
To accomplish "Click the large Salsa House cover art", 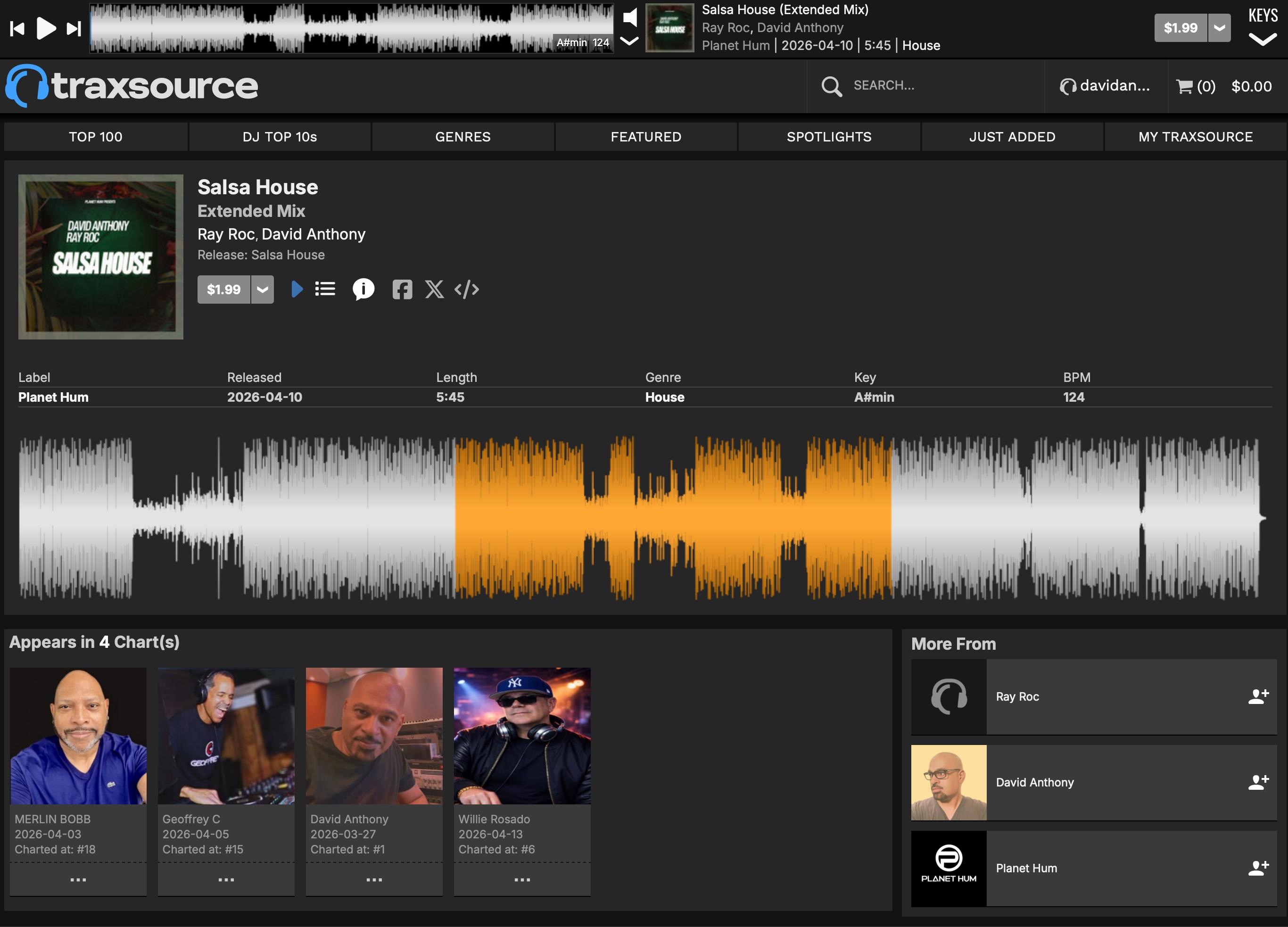I will pyautogui.click(x=100, y=257).
